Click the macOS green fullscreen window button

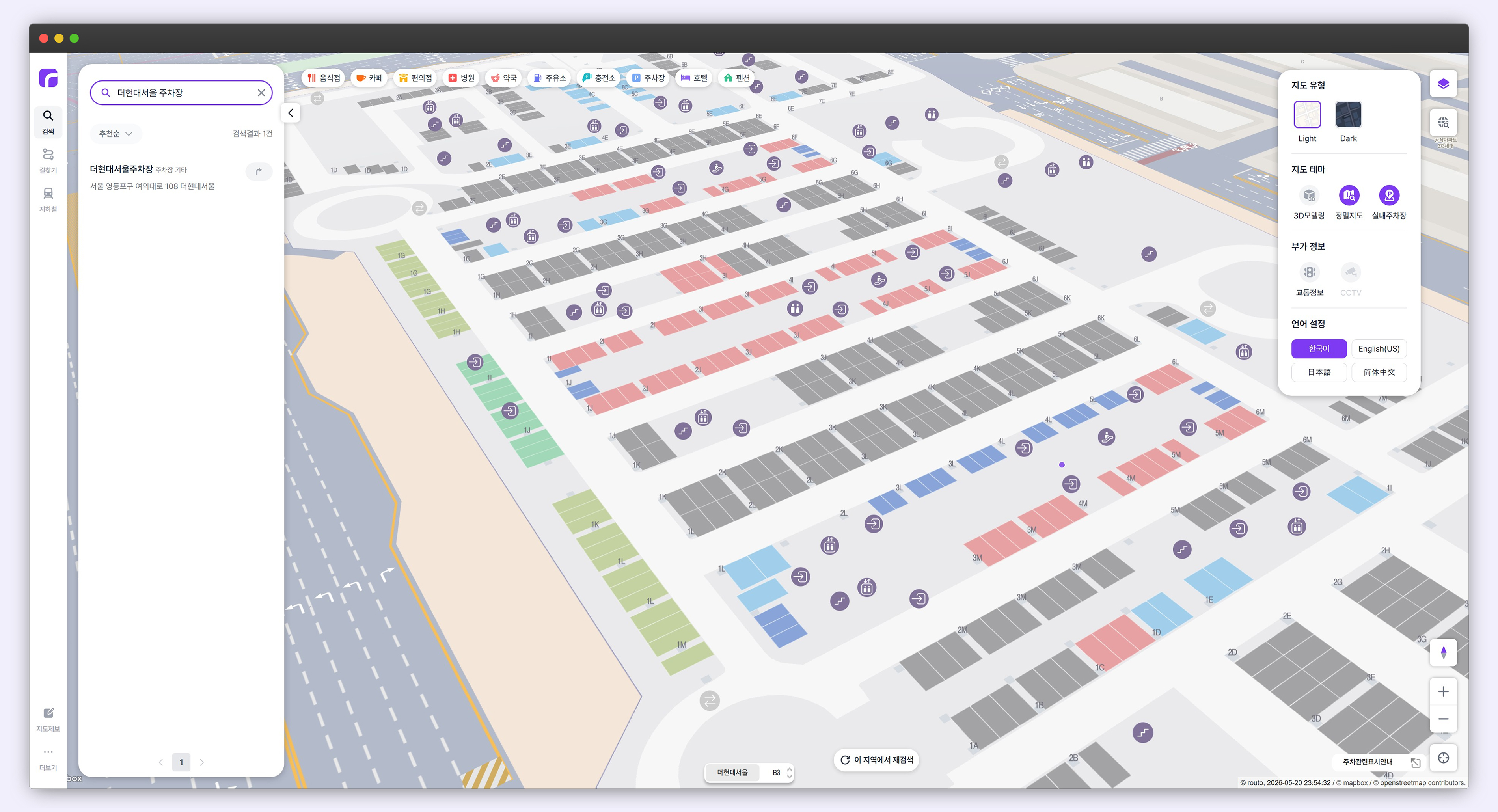[75, 38]
